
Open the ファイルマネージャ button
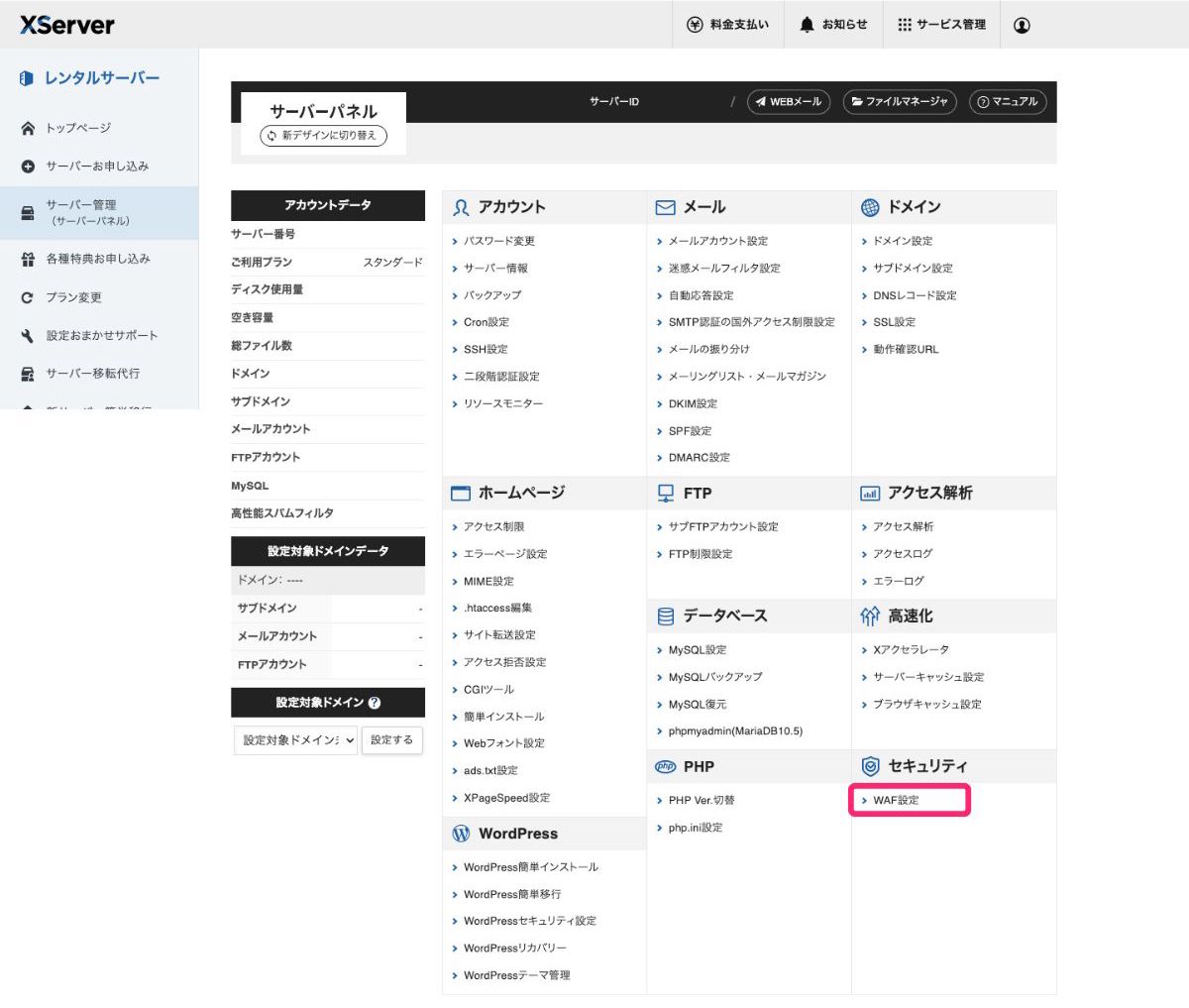coord(899,102)
